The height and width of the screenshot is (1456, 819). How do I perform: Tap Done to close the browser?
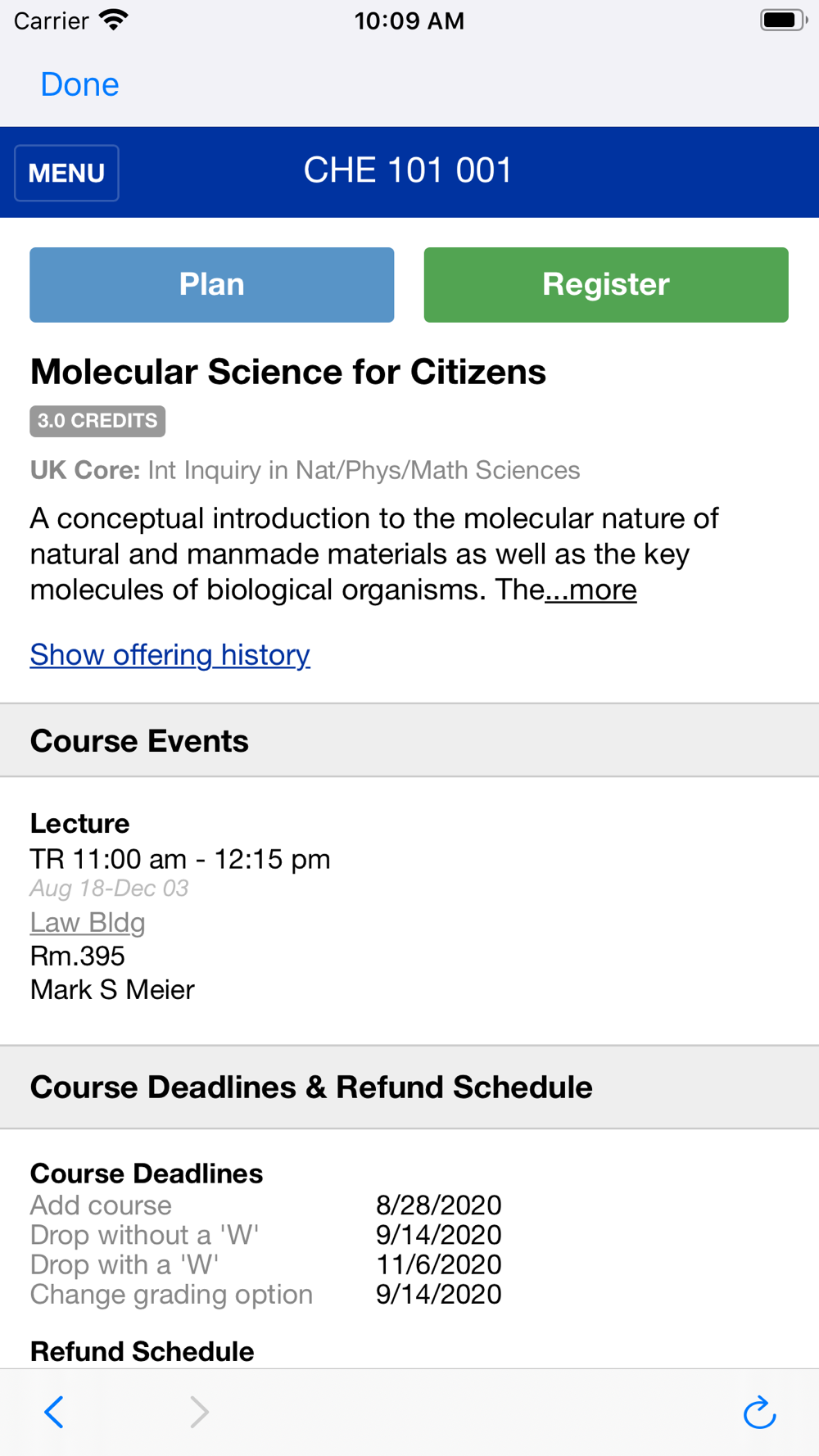[x=79, y=84]
